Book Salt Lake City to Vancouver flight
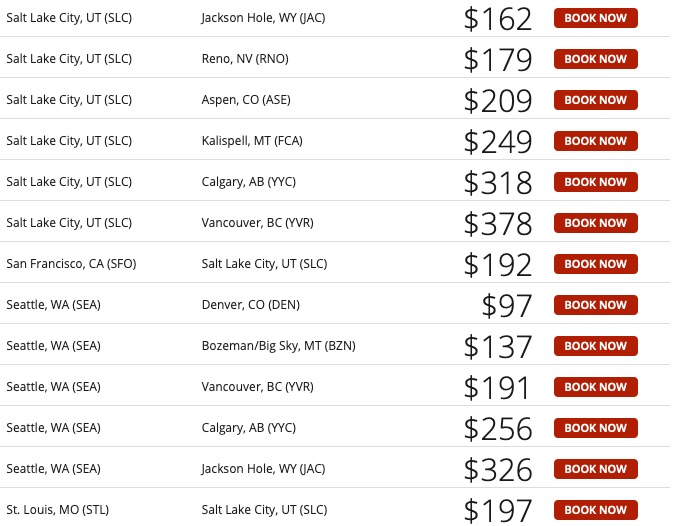 [x=595, y=223]
